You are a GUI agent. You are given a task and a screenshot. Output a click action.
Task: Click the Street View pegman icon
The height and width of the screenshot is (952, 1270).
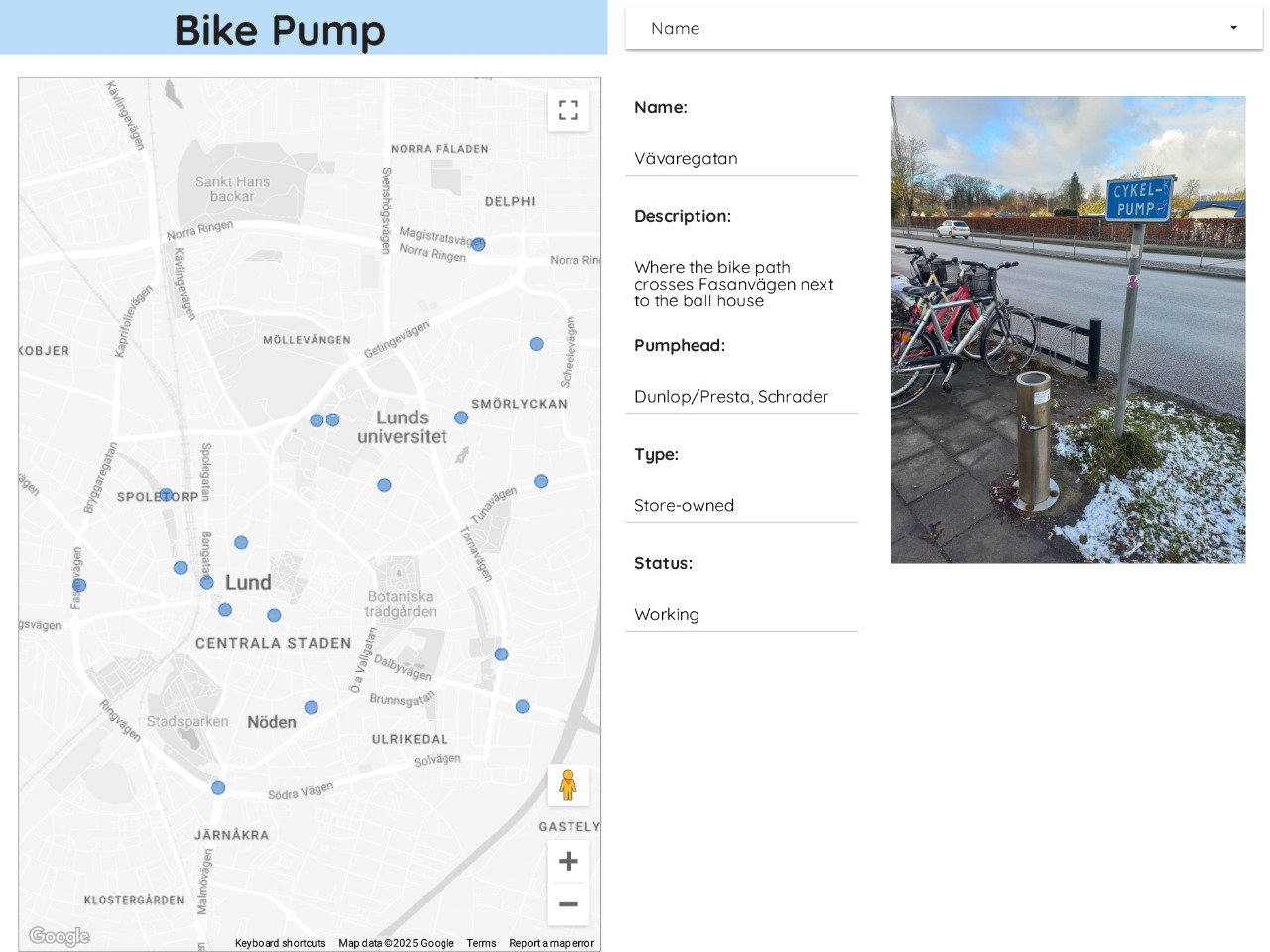(x=568, y=785)
